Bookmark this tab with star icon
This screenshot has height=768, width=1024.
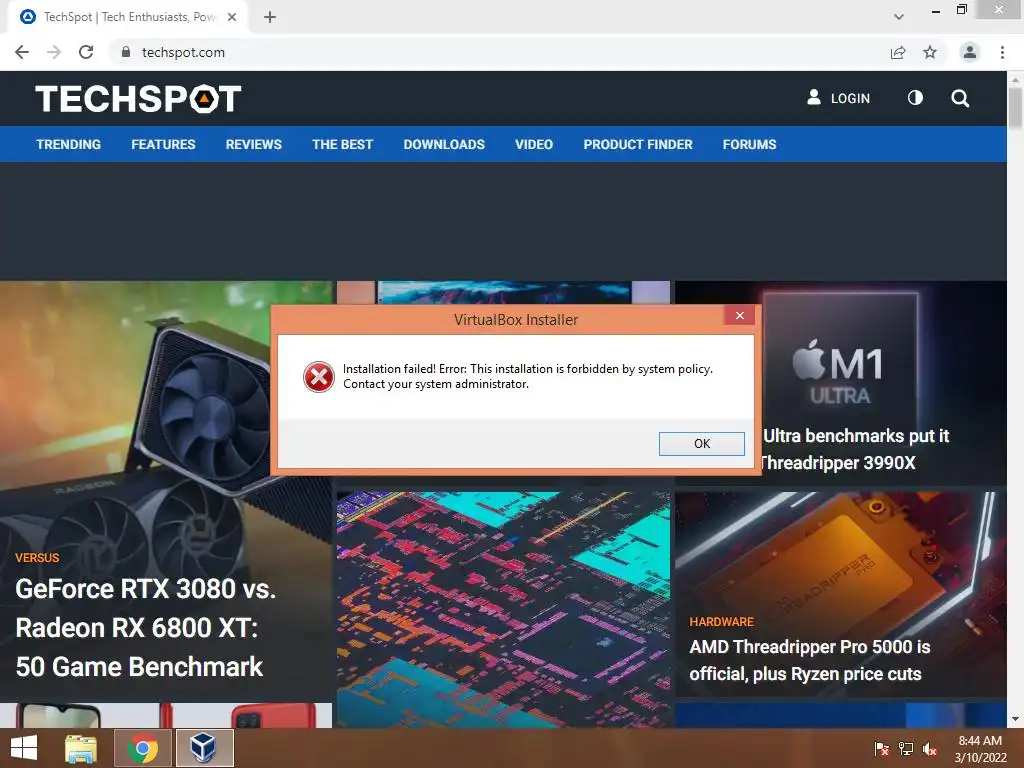pos(930,52)
